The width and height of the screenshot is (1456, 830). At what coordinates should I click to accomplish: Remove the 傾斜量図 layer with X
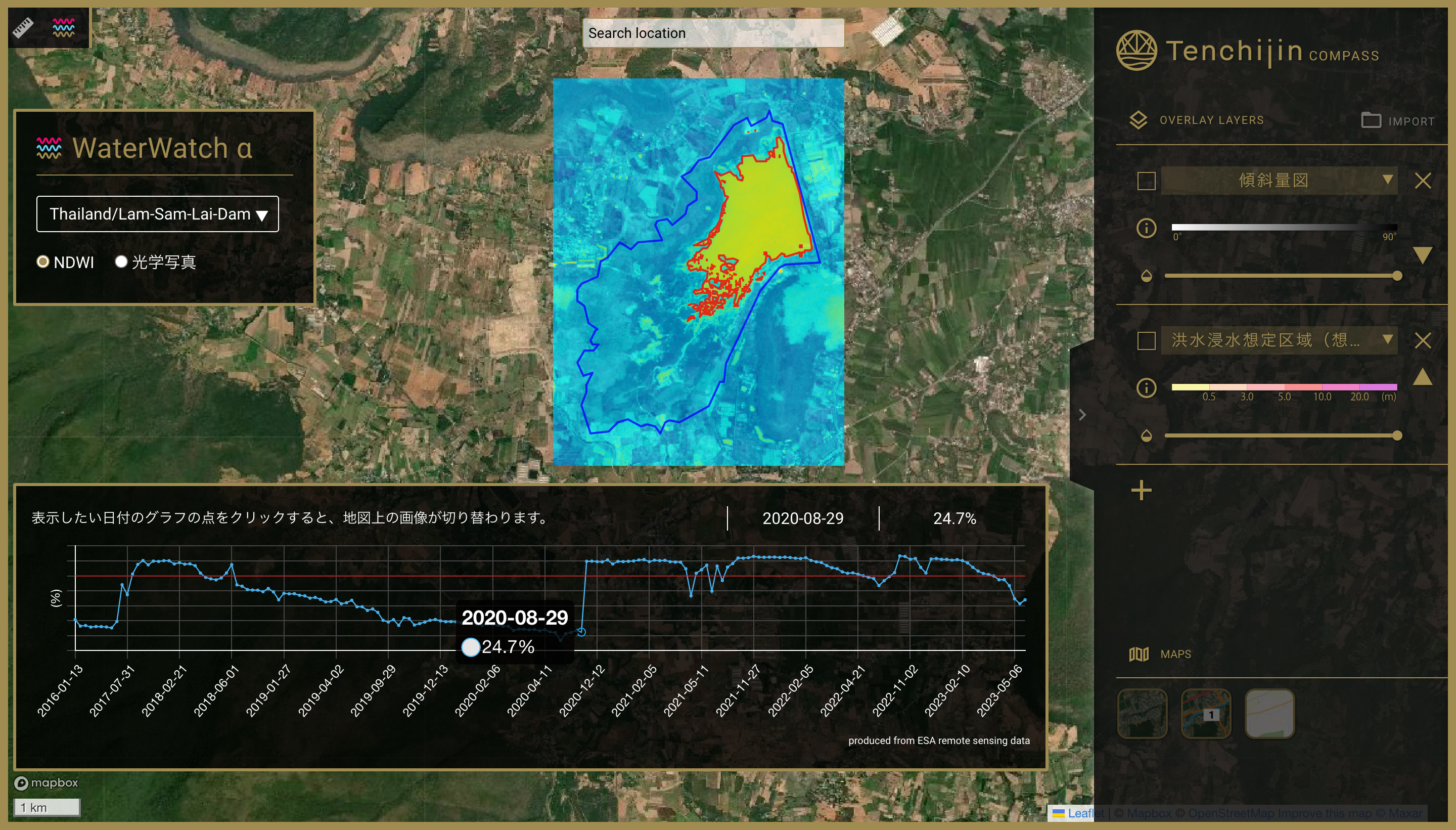pyautogui.click(x=1423, y=181)
